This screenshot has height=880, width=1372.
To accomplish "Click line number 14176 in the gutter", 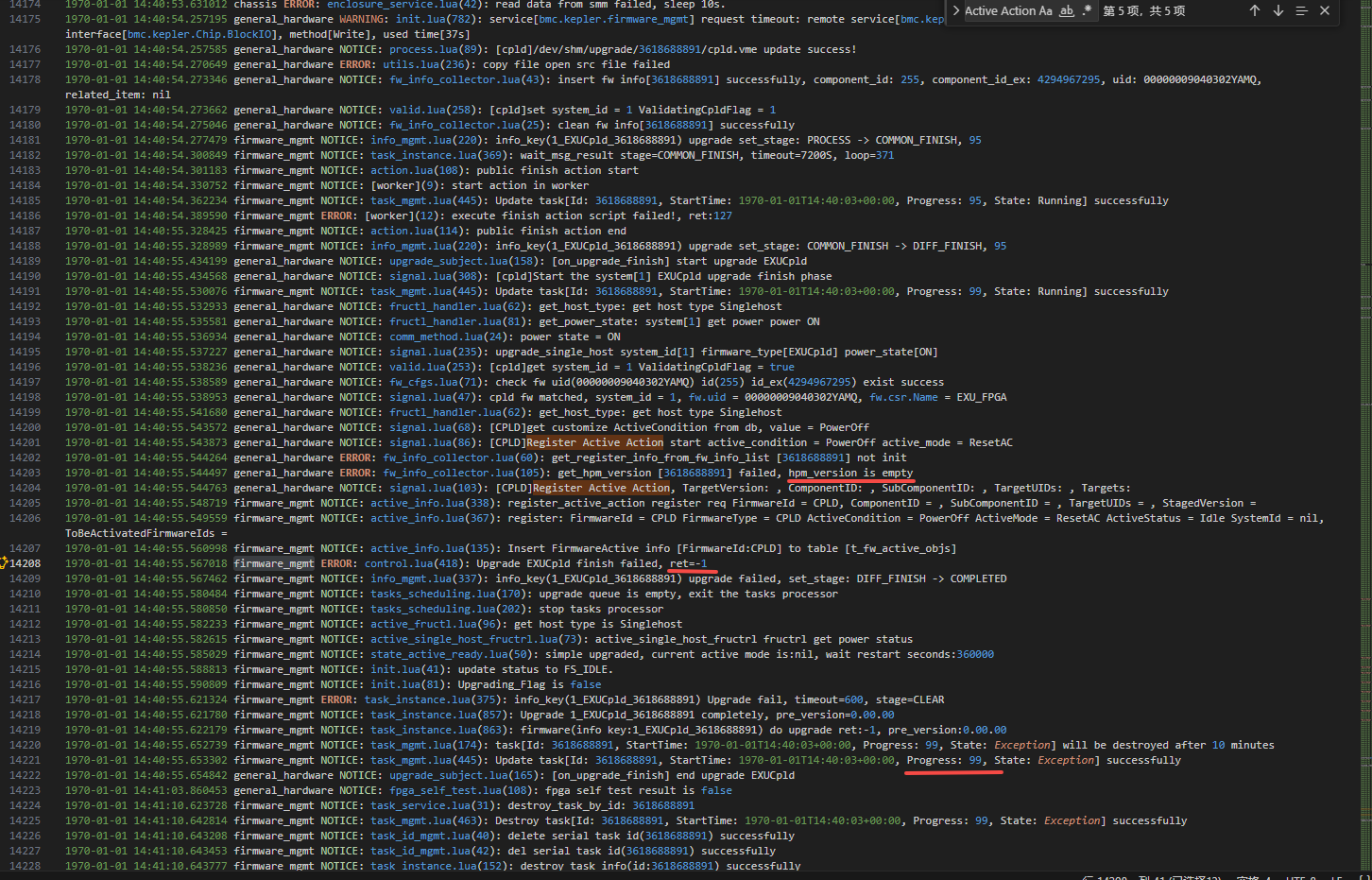I will (25, 49).
